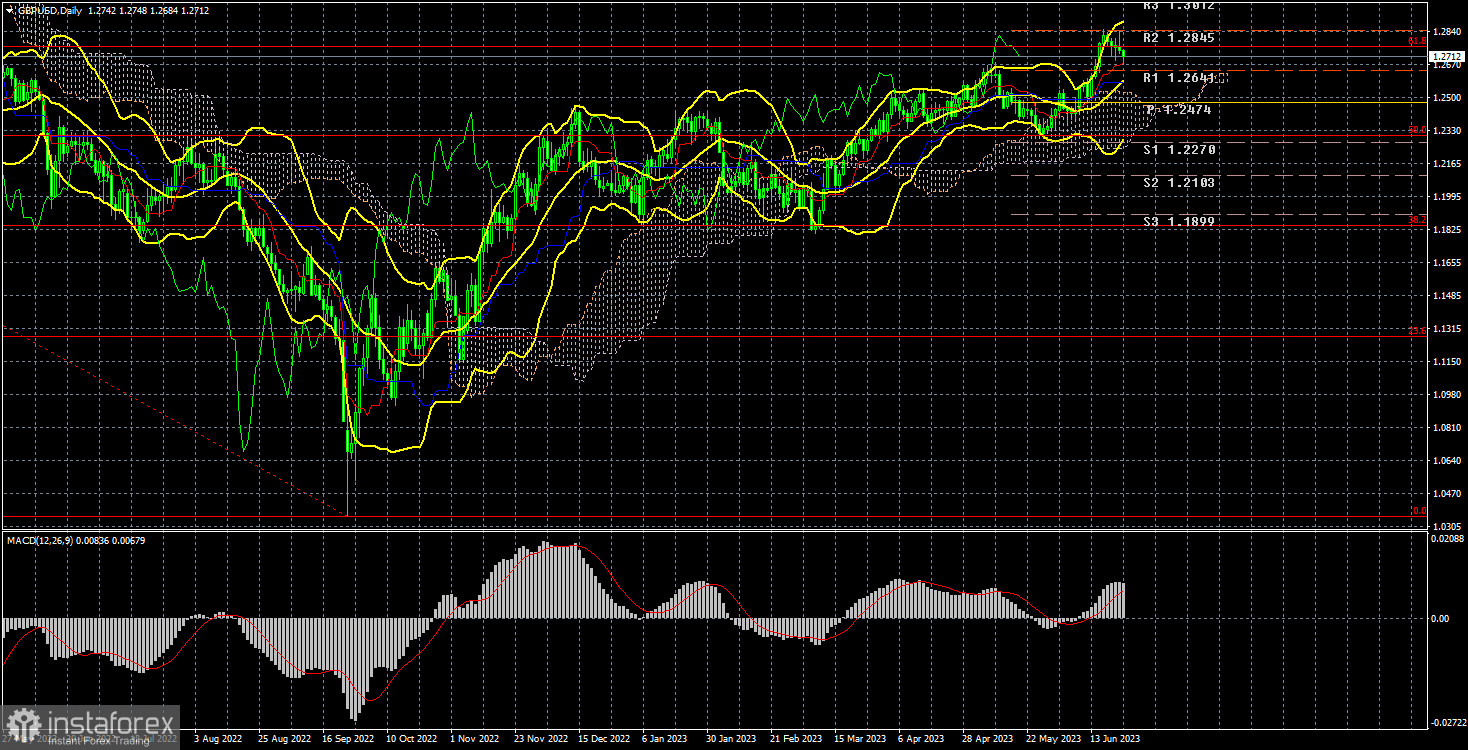Screen dimensions: 1468x750
Task: Select the S1 1.2270 support label
Action: click(x=1180, y=149)
